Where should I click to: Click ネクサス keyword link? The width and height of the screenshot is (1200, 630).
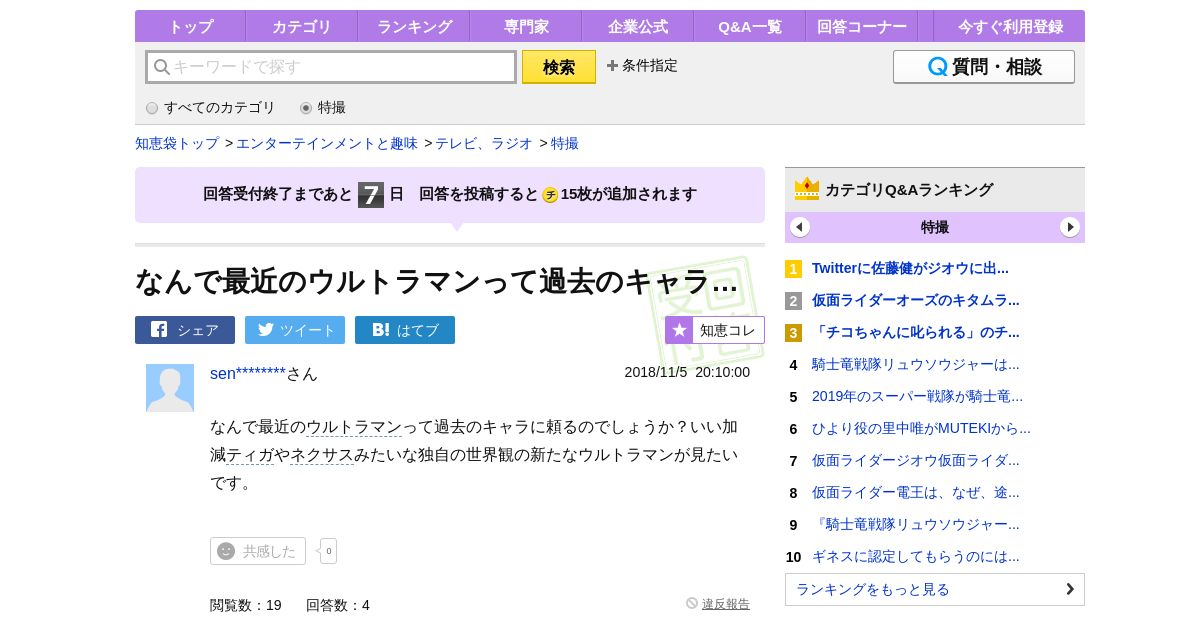tap(322, 455)
